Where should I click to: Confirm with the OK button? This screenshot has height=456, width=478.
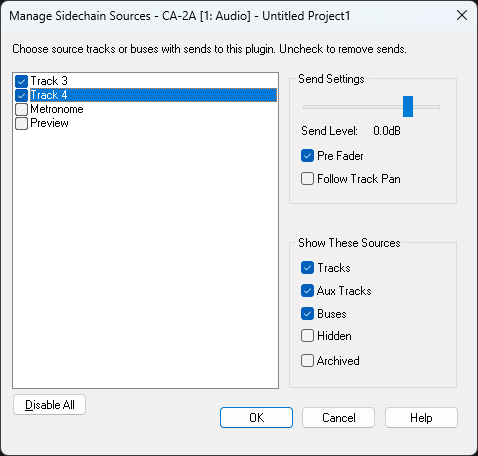tap(256, 417)
